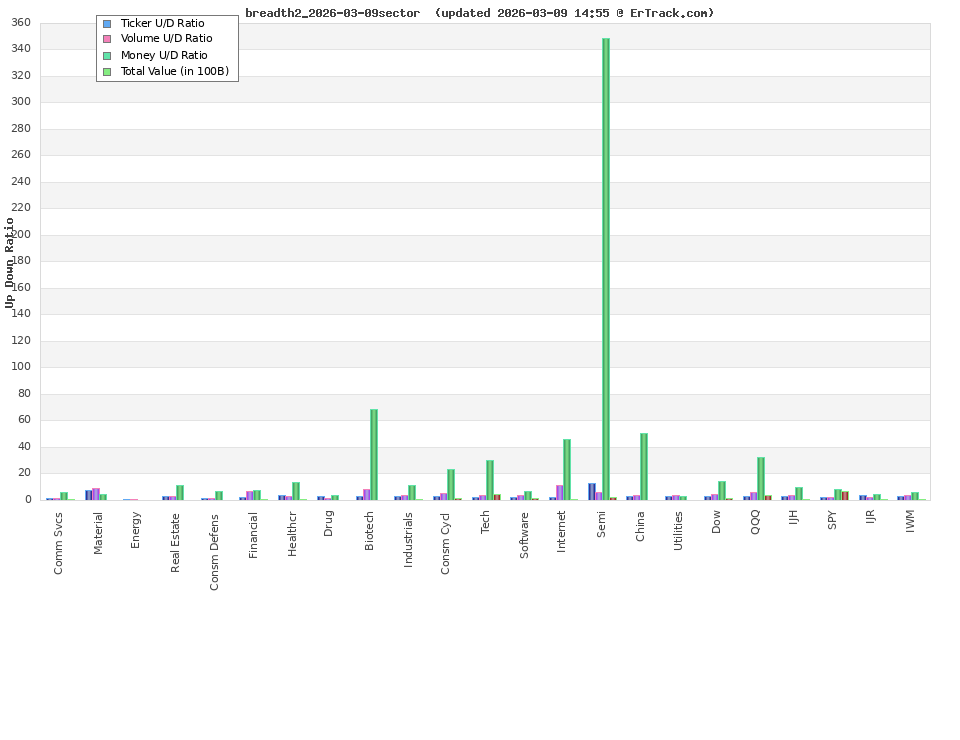
Task: Click the Money U/D Ratio legend swatch
Action: coord(106,54)
